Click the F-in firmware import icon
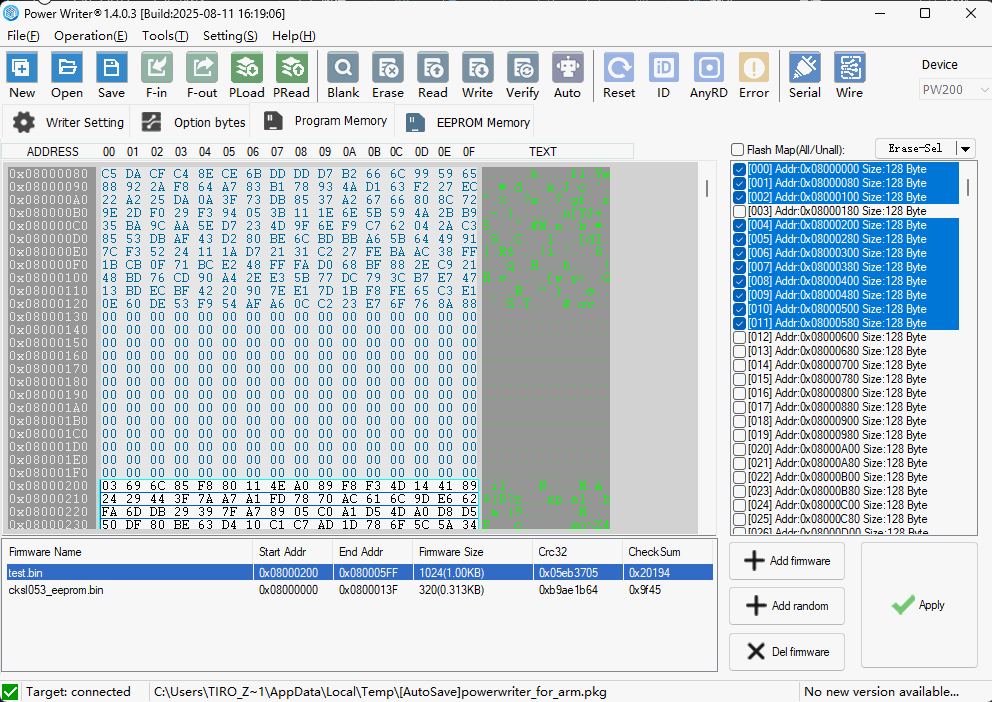Viewport: 992px width, 702px height. 156,68
